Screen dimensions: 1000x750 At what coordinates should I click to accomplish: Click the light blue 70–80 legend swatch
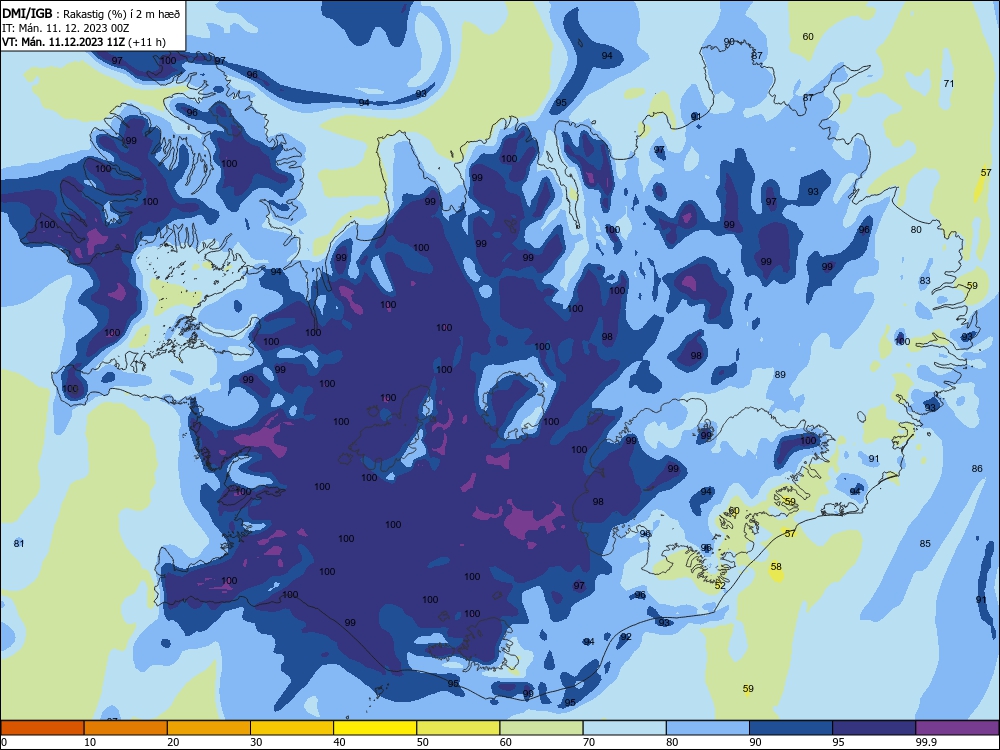[x=624, y=728]
